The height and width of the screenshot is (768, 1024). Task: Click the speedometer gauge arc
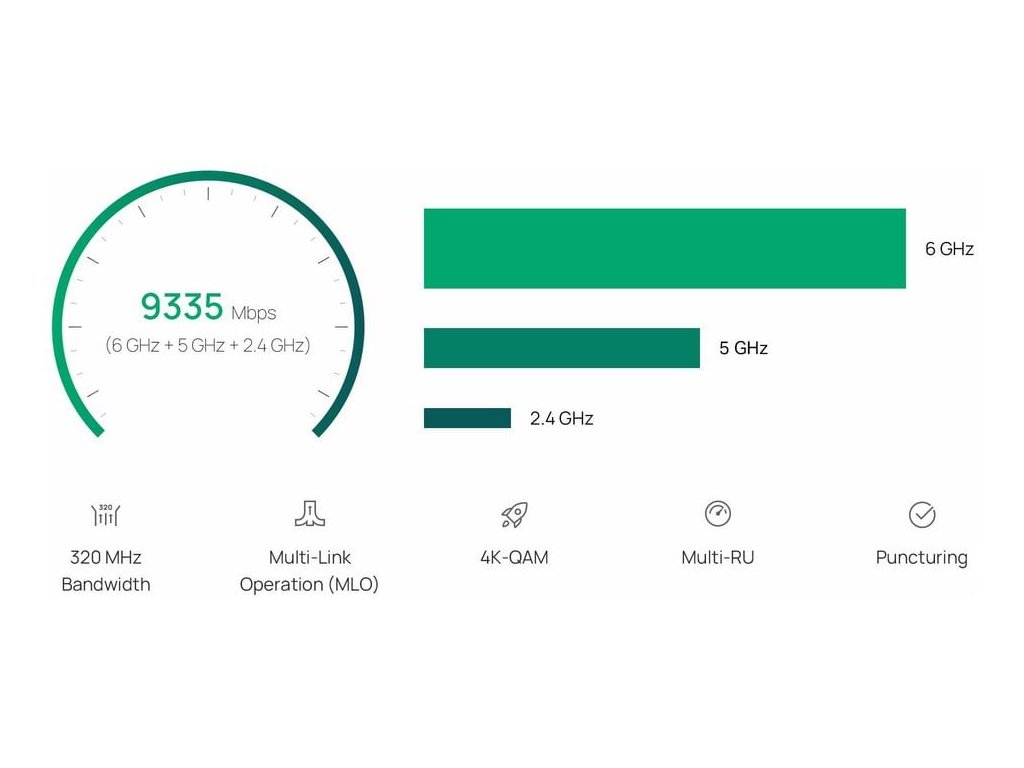[208, 177]
